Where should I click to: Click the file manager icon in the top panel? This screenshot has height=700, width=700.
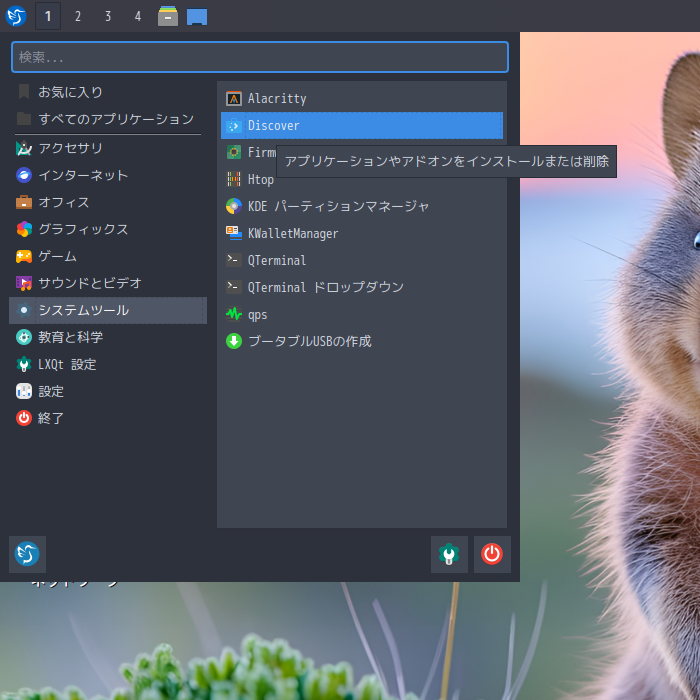168,16
